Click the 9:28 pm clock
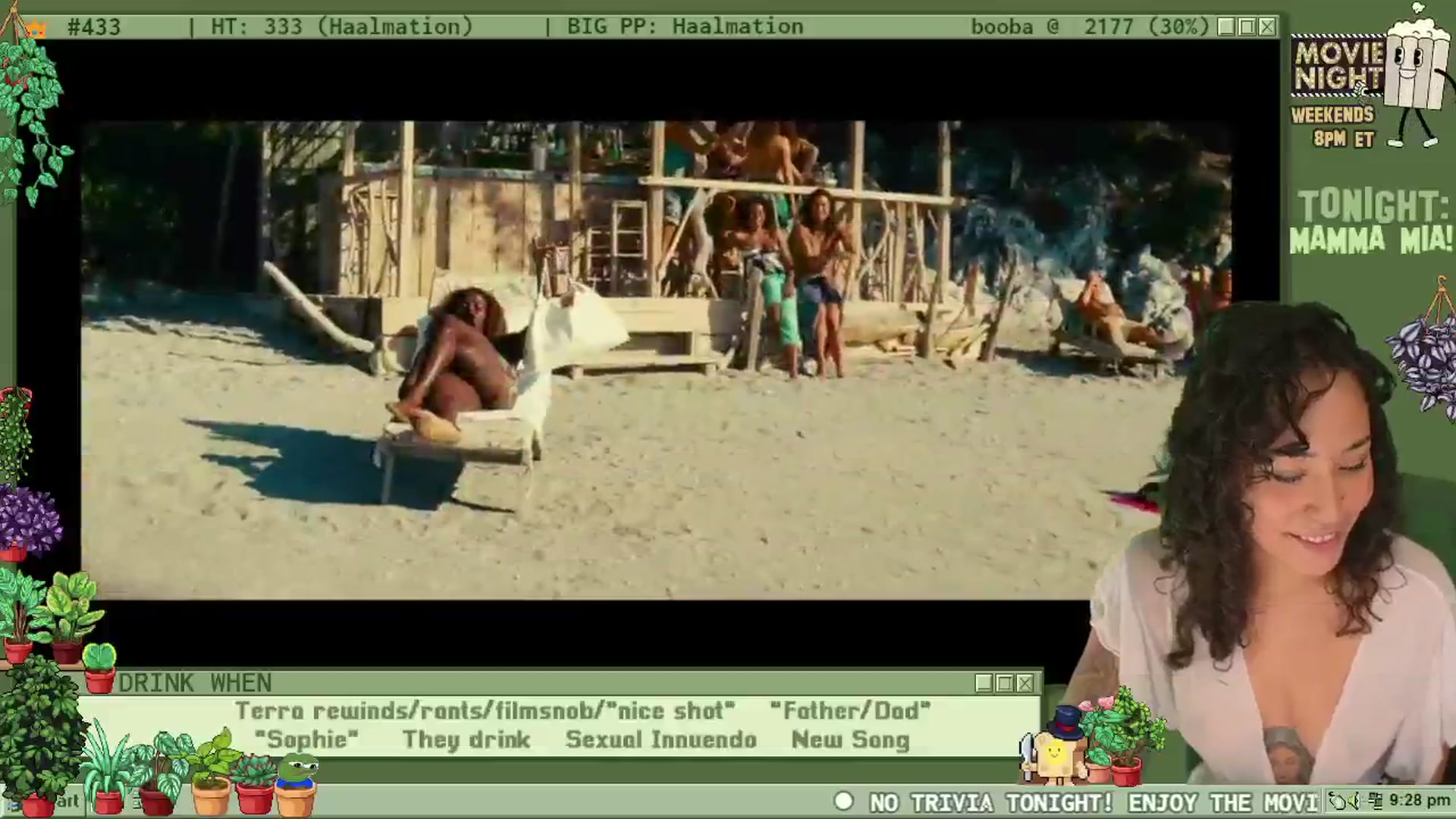This screenshot has height=819, width=1456. 1420,801
